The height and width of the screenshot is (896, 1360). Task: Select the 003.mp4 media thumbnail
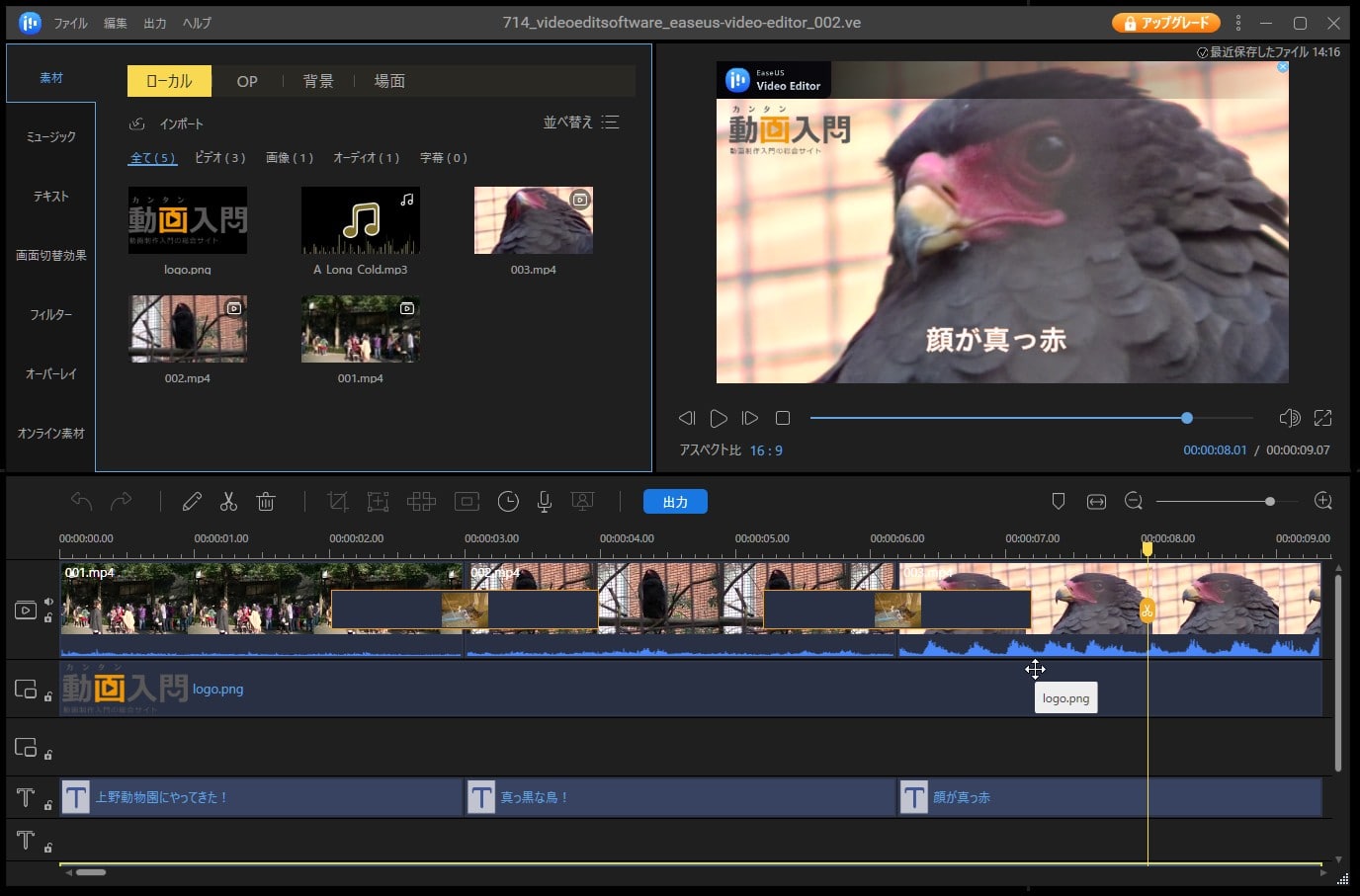534,220
